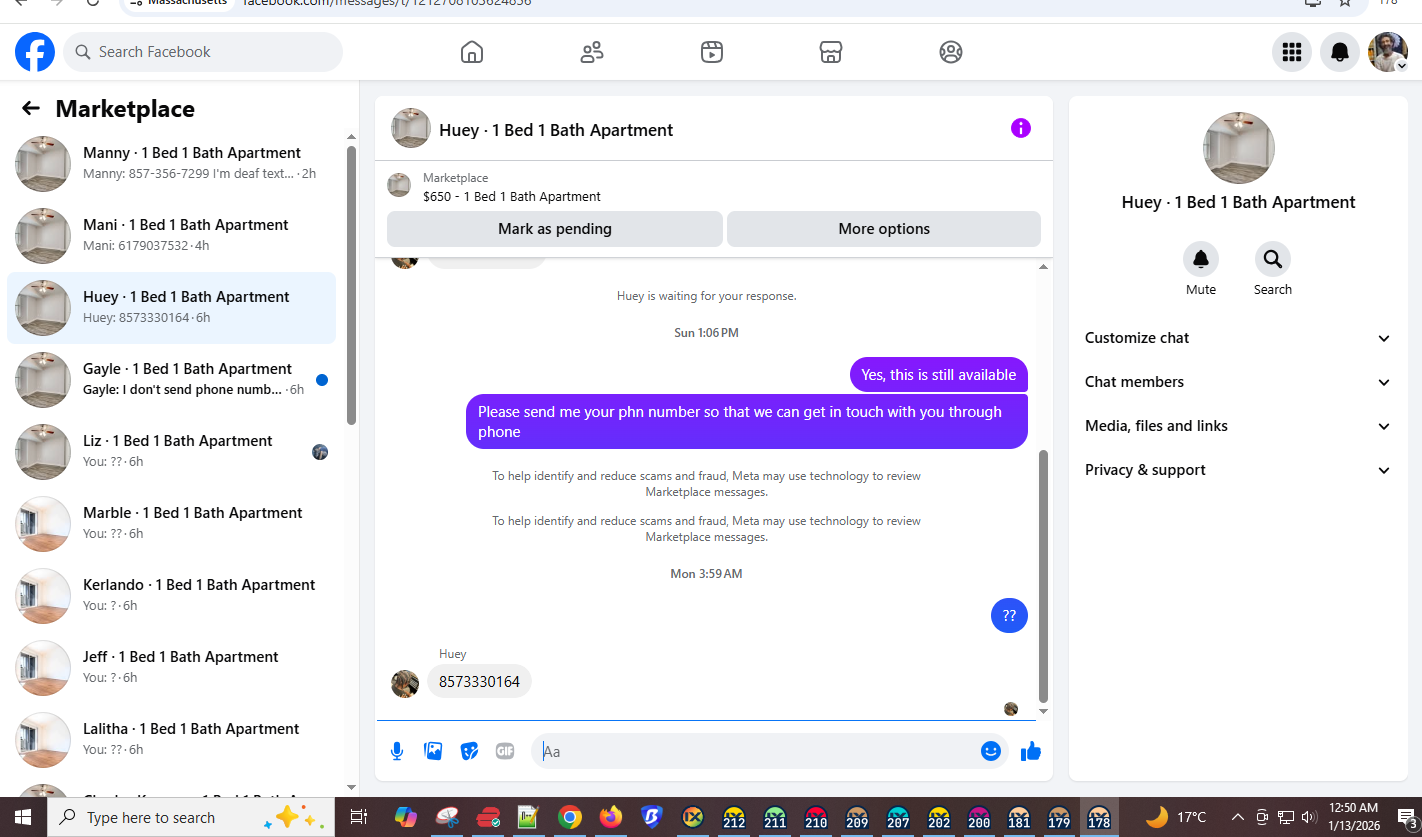1422x837 pixels.
Task: Open taskbar window numbered 178
Action: click(1098, 818)
